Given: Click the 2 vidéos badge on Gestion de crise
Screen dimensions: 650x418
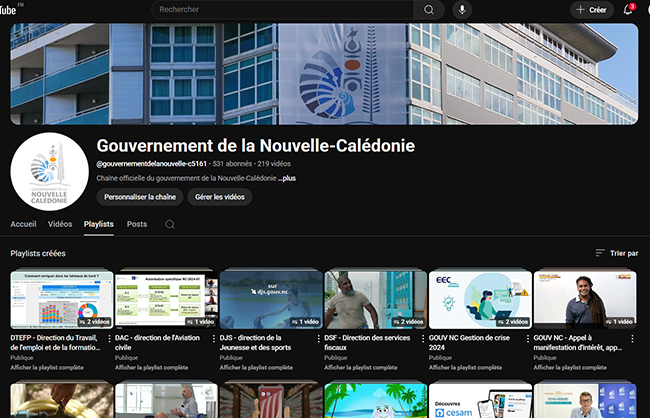Looking at the screenshot, I should 513,322.
